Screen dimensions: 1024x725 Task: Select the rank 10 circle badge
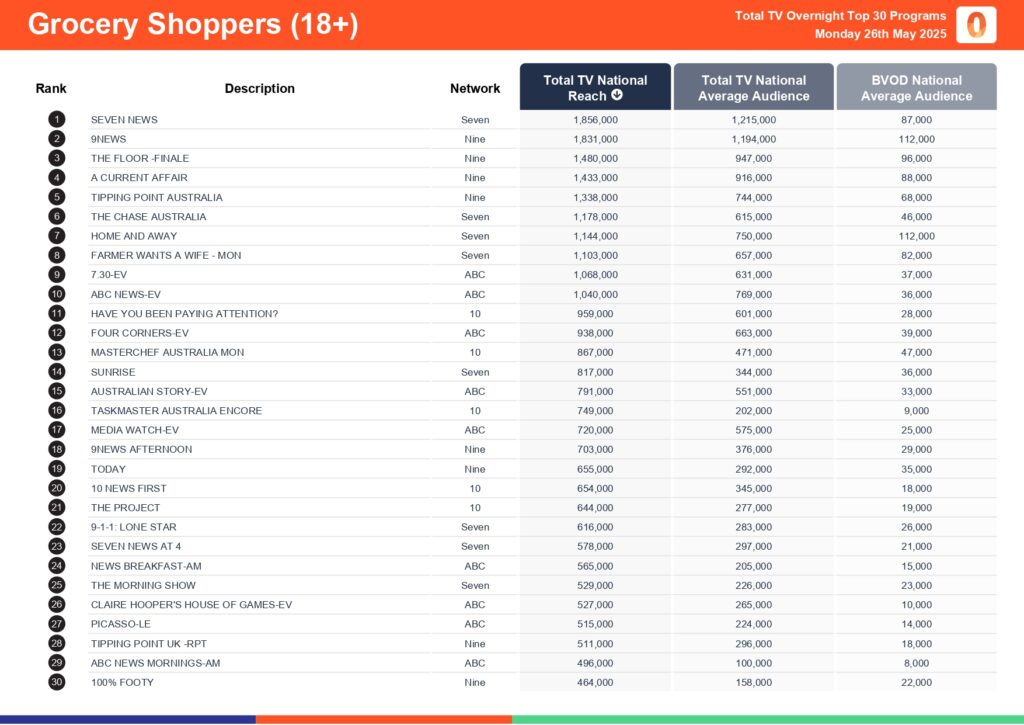pos(57,294)
